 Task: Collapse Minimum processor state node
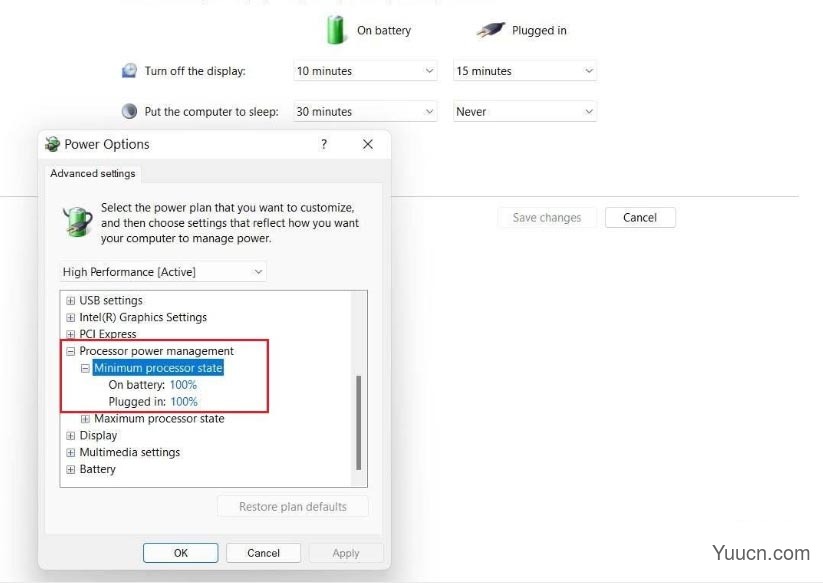(85, 368)
